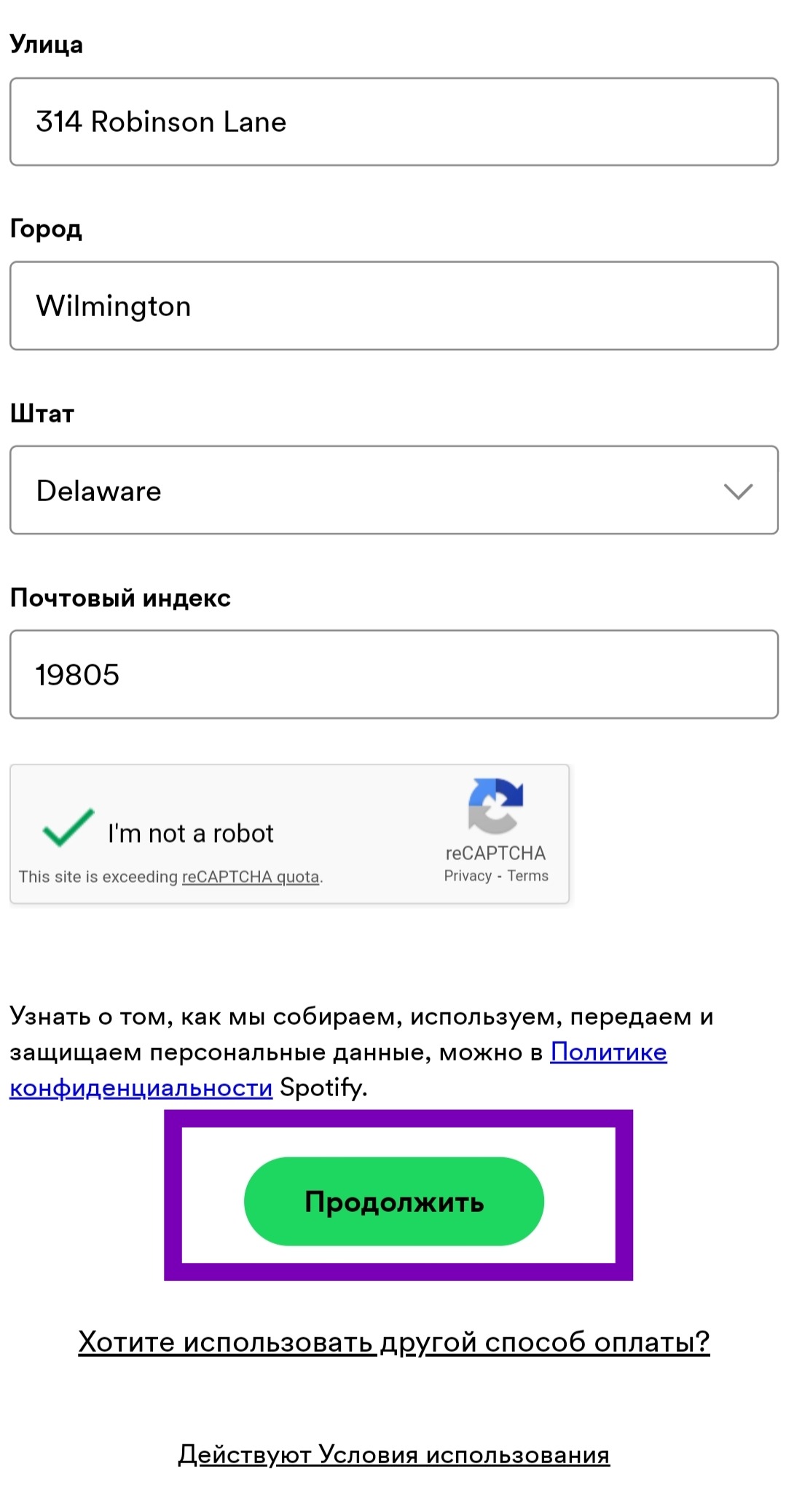This screenshot has height=1512, width=786.
Task: Click the Город label
Action: [x=45, y=229]
